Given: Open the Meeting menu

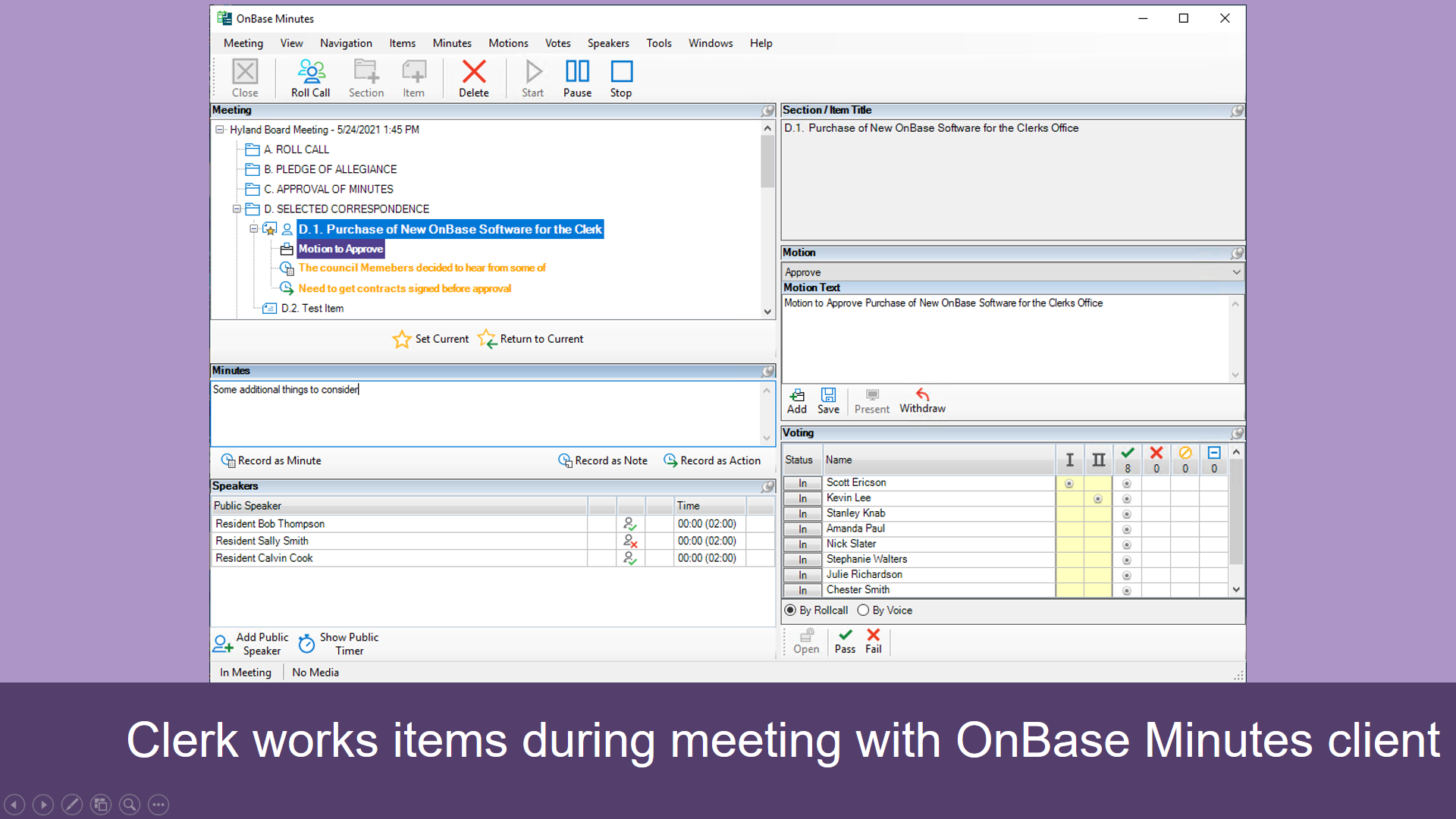Looking at the screenshot, I should tap(243, 43).
